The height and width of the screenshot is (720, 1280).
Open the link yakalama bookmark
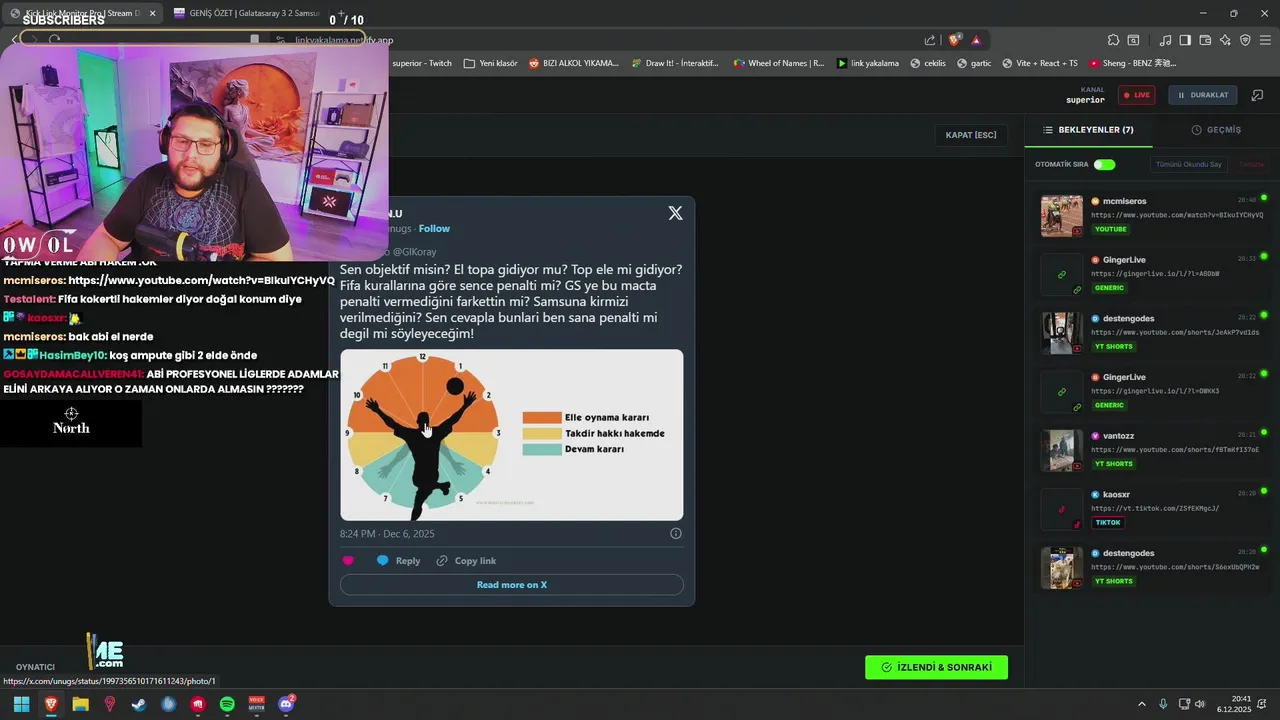point(868,63)
